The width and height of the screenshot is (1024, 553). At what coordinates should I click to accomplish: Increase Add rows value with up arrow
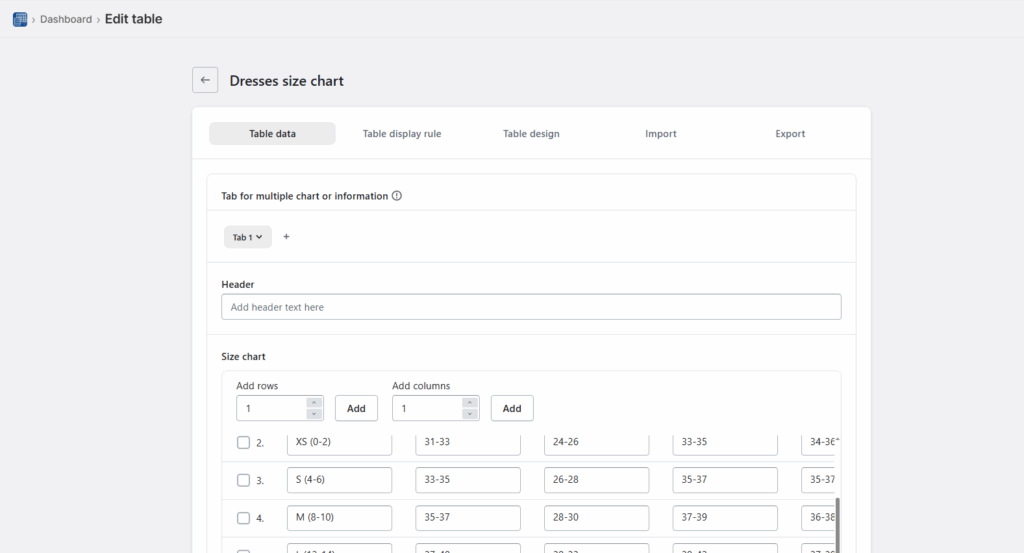coord(314,403)
